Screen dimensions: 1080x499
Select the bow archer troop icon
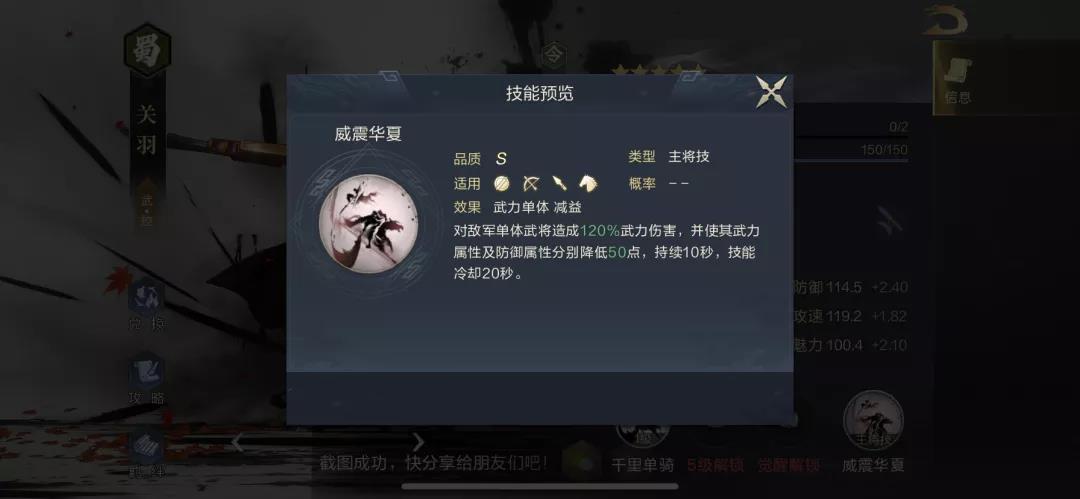pos(531,183)
